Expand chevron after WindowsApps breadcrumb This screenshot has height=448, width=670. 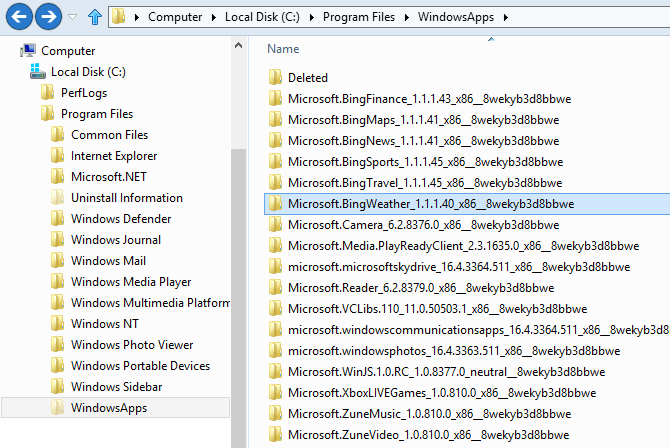coord(506,18)
